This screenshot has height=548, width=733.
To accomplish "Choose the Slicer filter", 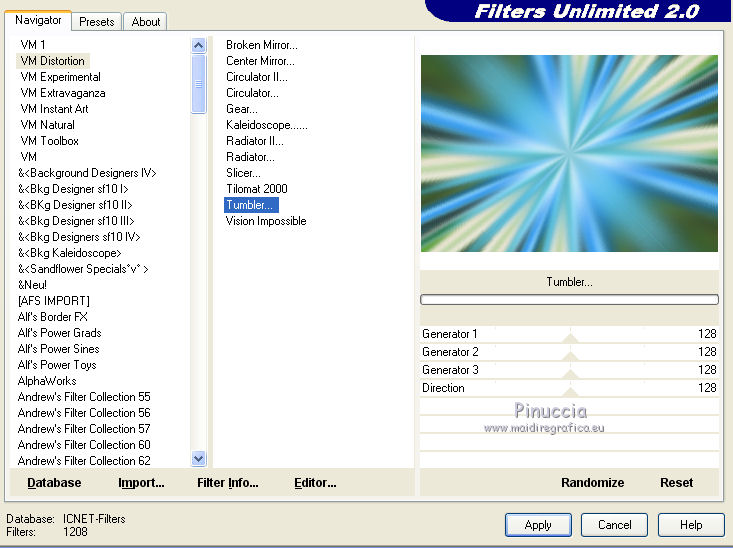I will tap(243, 173).
